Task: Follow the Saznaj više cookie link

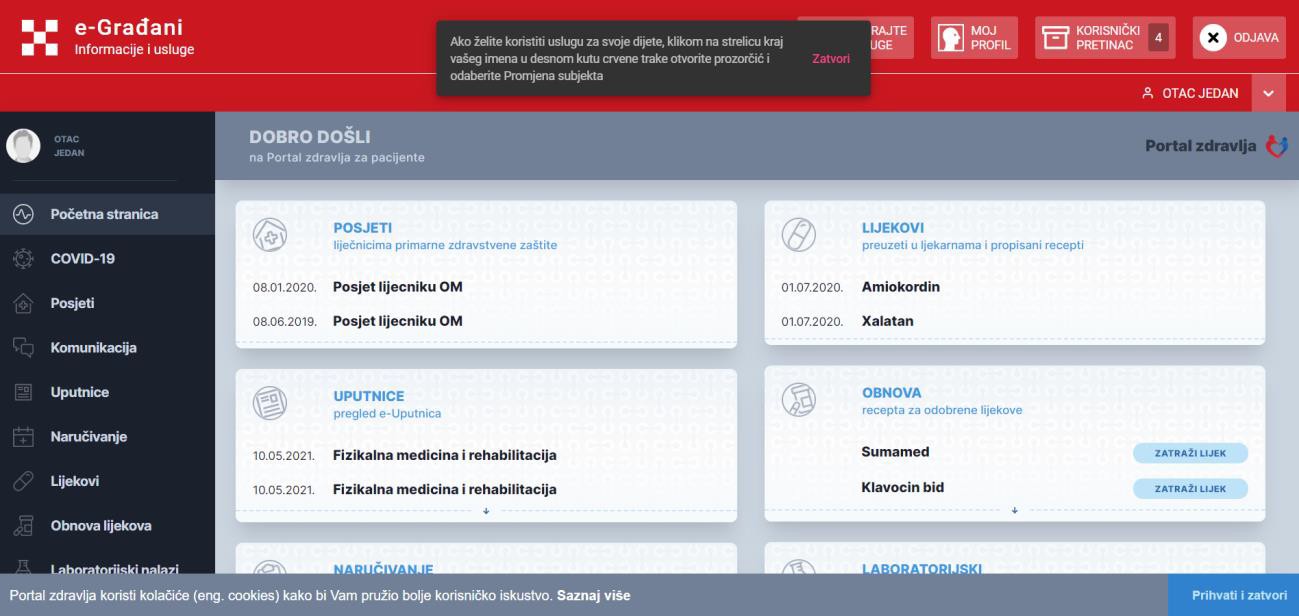Action: click(593, 596)
